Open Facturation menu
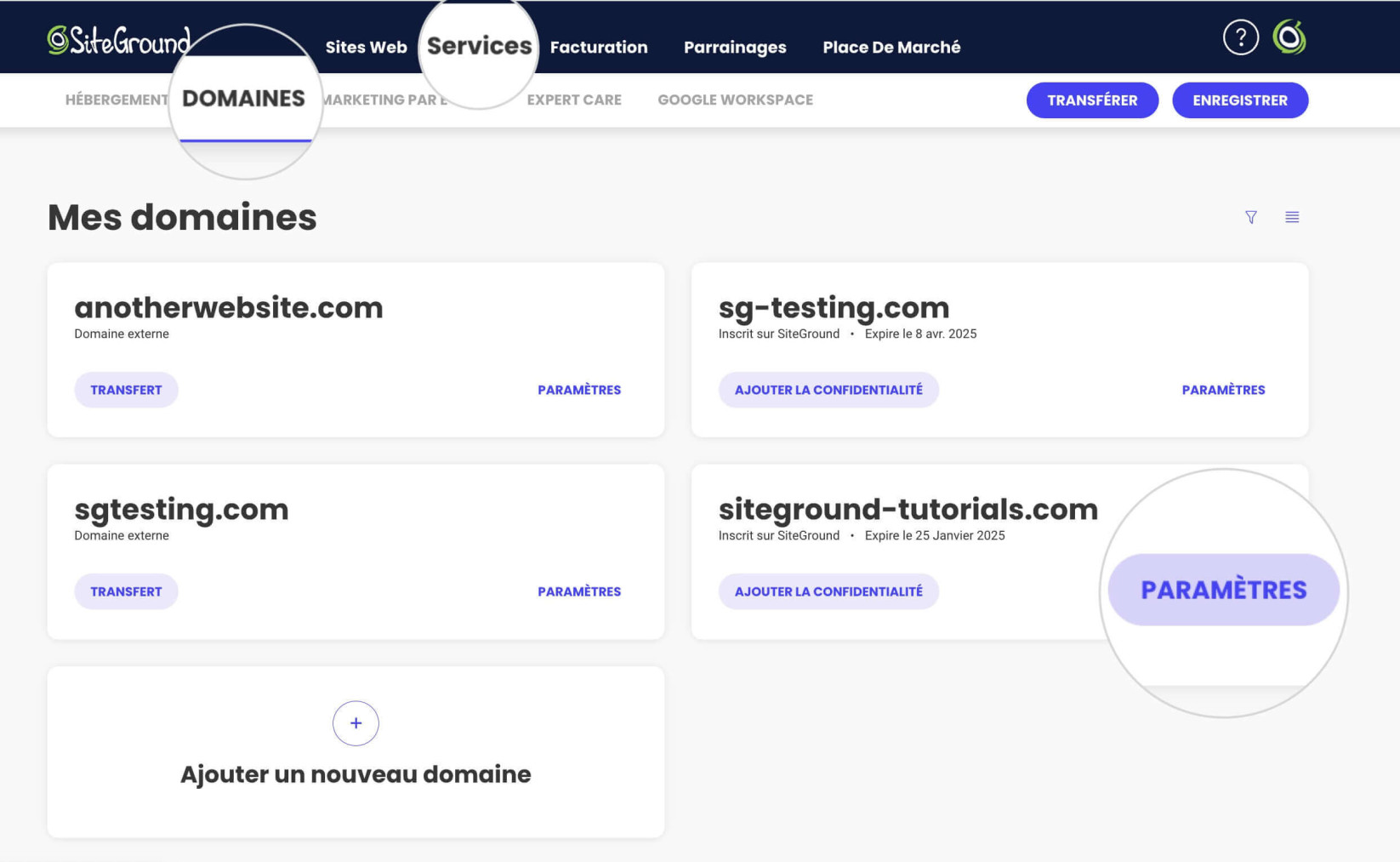Viewport: 1400px width, 862px height. (x=599, y=48)
